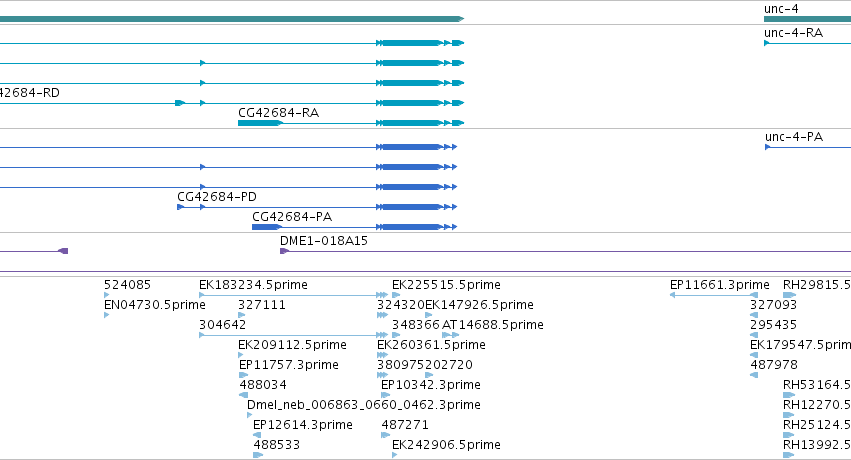Select the EK179547.5prime EST label
851x460 pixels.
point(801,344)
